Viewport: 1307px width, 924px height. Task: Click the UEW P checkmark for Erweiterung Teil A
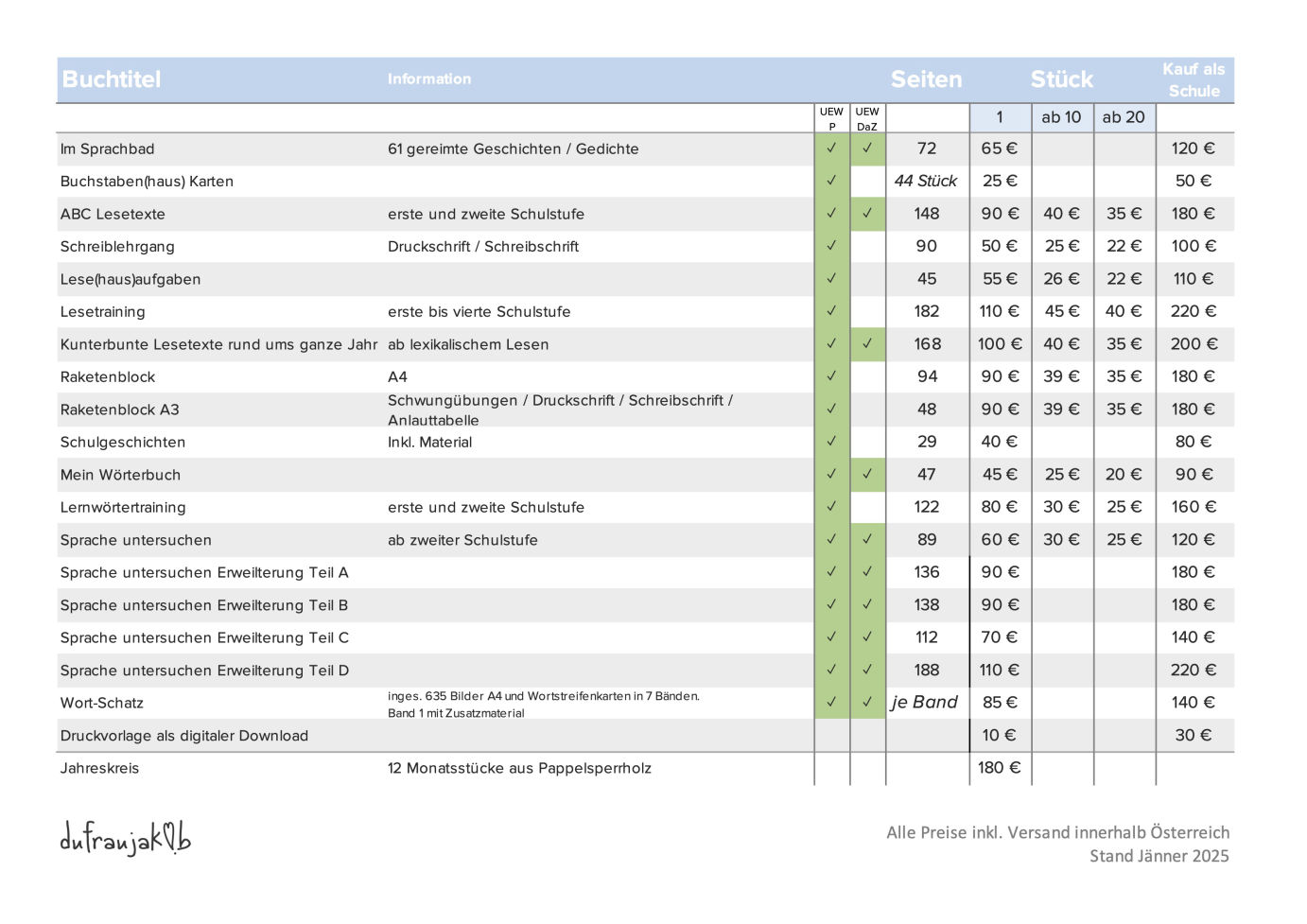coord(831,572)
